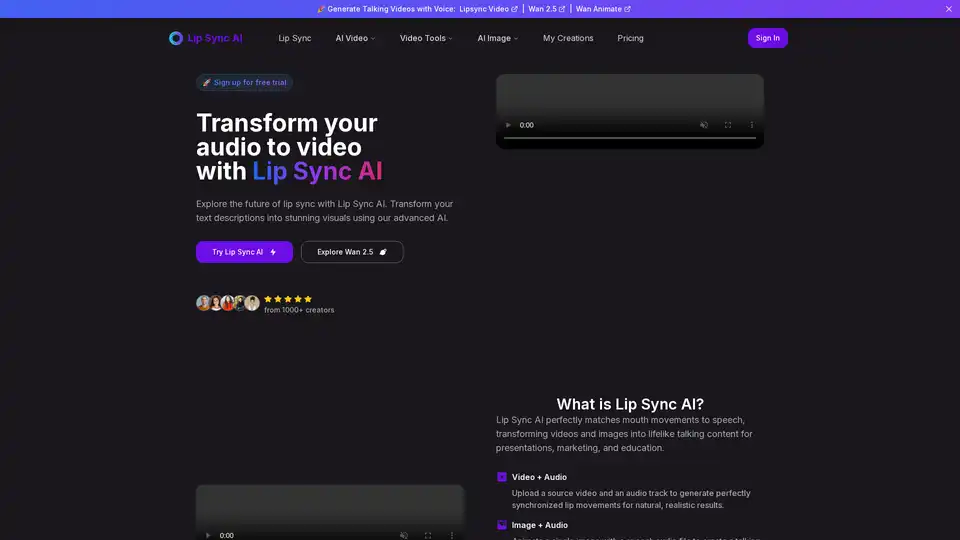Open the Lipsync Video banner link

(x=488, y=9)
